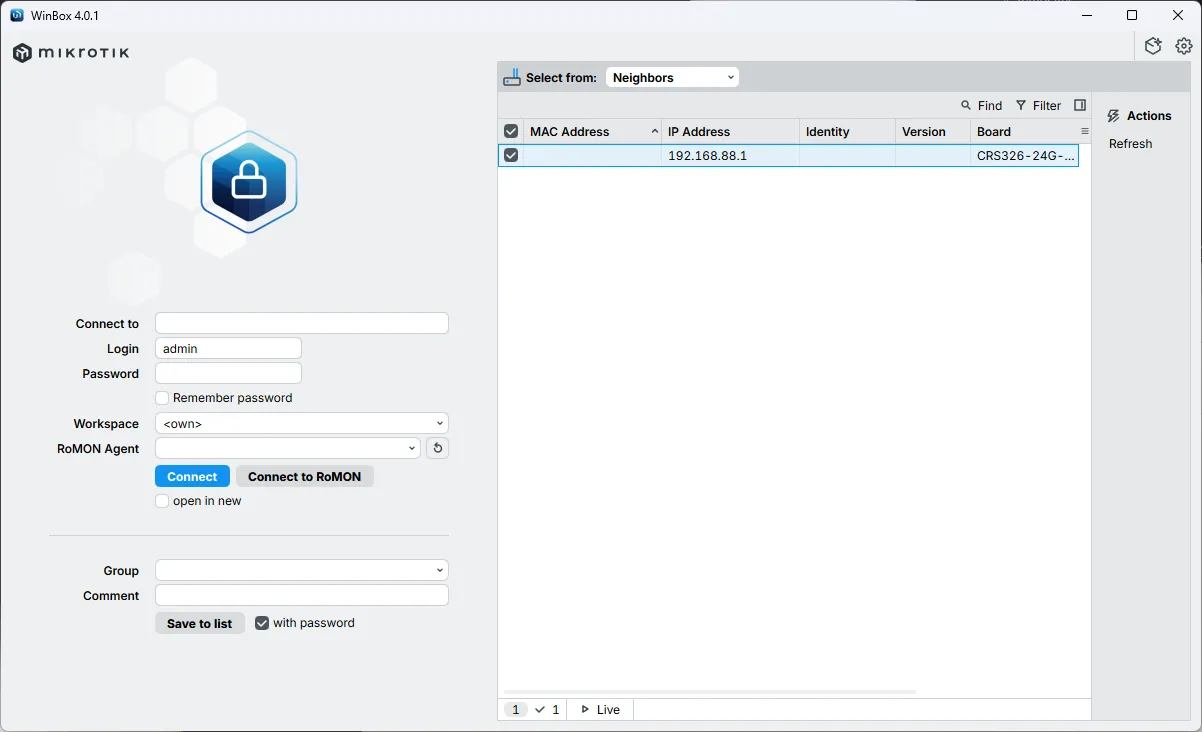Viewport: 1202px width, 732px height.
Task: Open the column list menu icon
Action: click(x=1084, y=132)
